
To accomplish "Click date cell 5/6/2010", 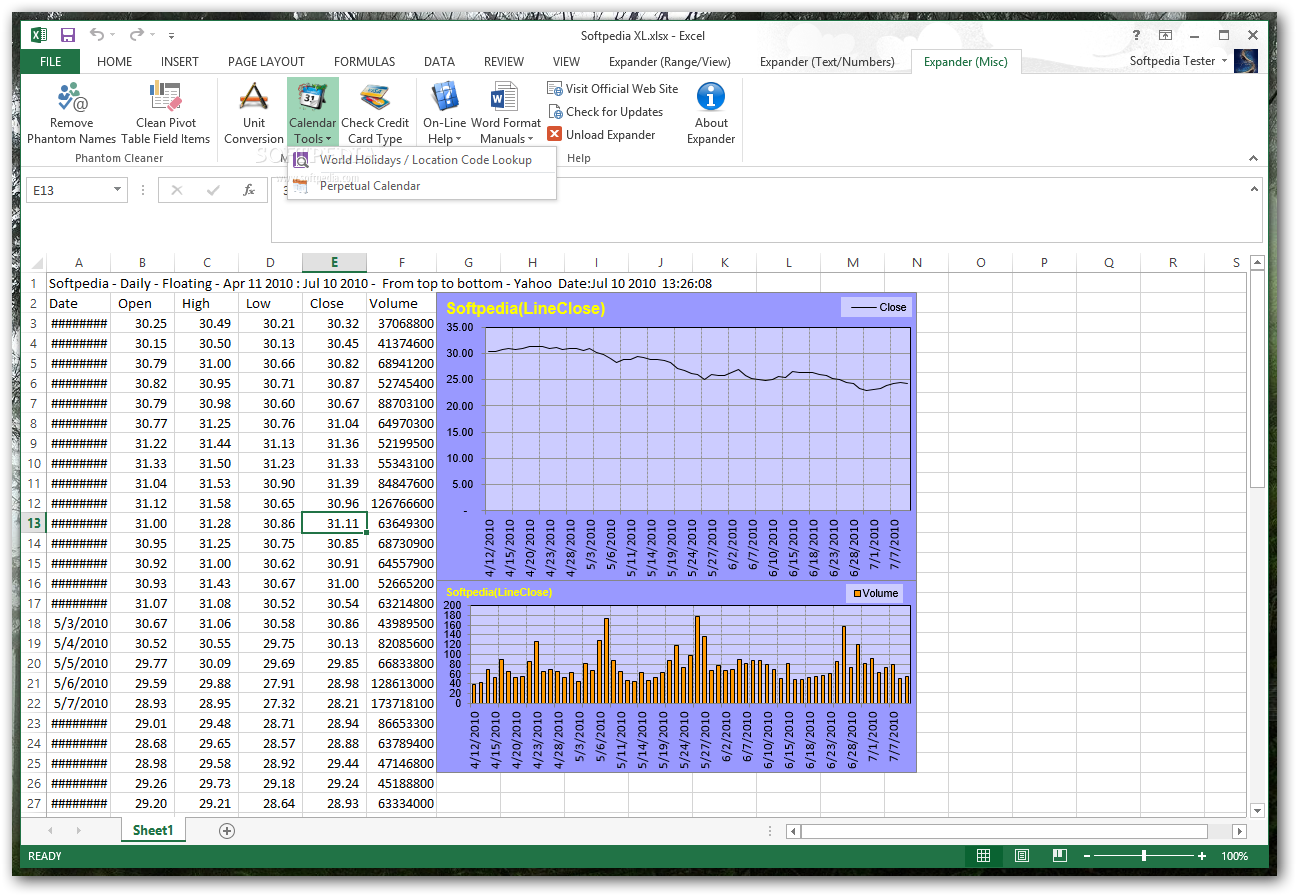I will (x=78, y=683).
